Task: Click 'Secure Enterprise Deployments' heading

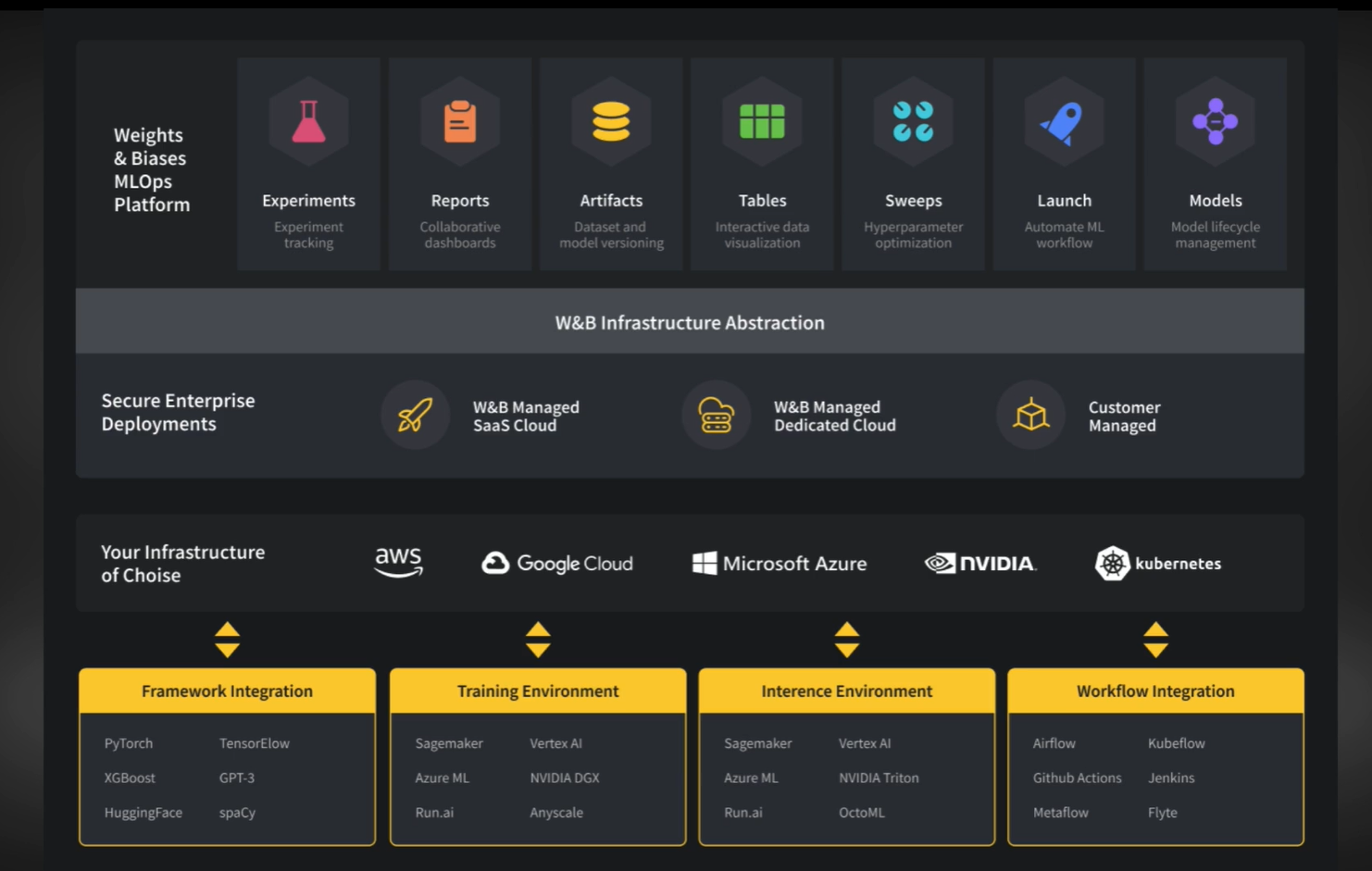Action: click(x=178, y=412)
